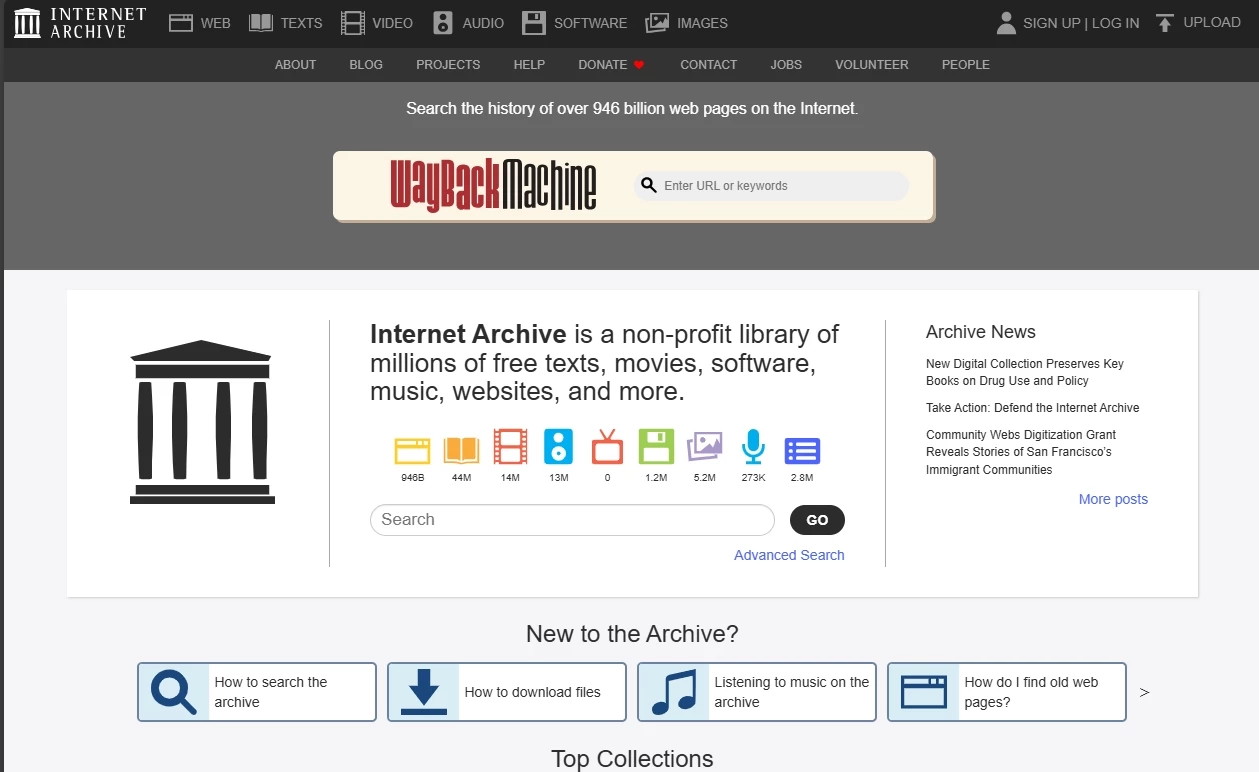Open the People menu item
The height and width of the screenshot is (772, 1259).
coord(965,64)
